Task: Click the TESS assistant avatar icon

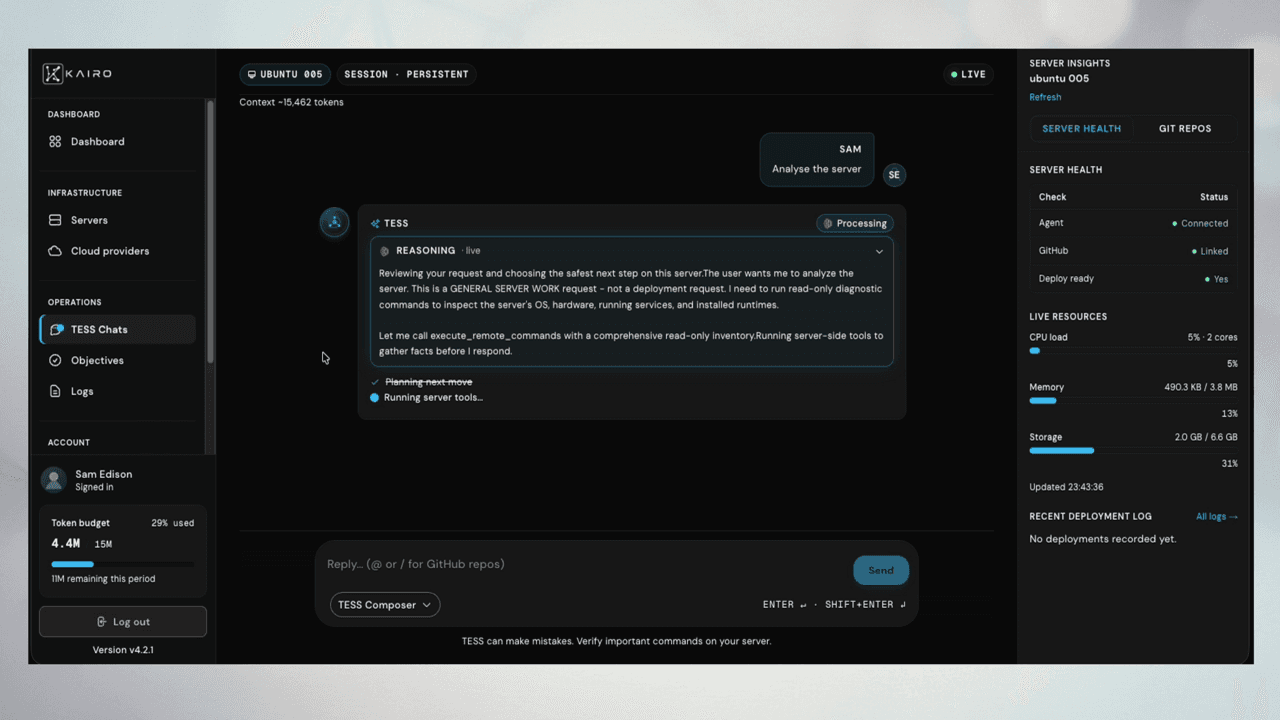Action: [x=334, y=223]
